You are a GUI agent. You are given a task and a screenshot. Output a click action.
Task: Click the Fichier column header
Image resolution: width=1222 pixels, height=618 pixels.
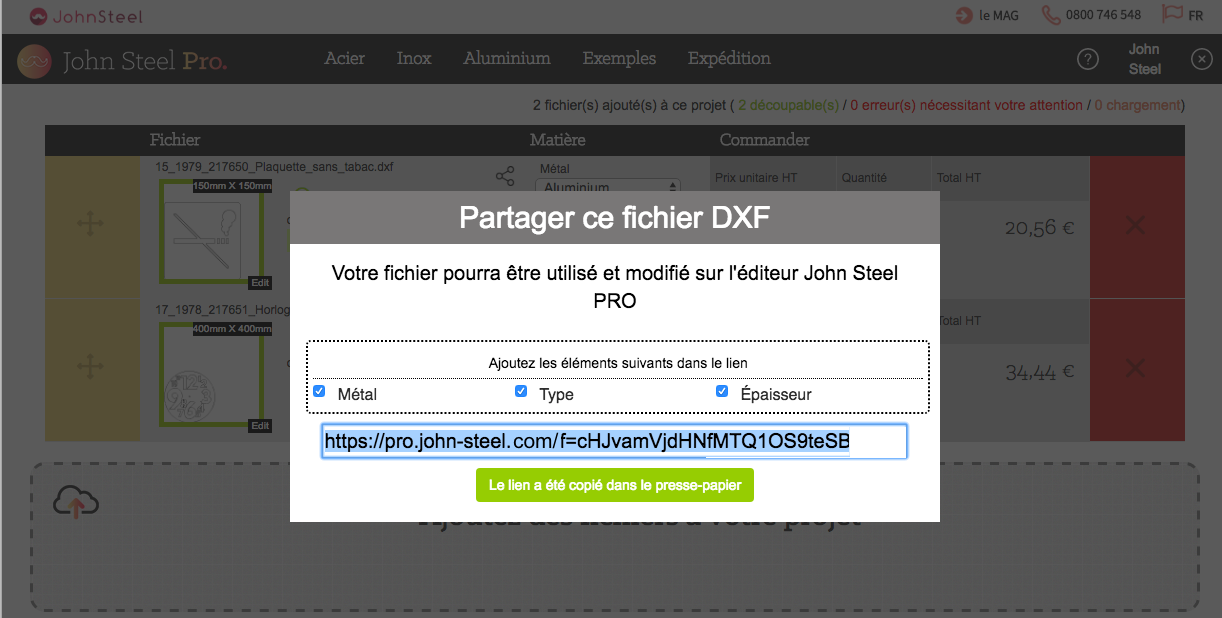coord(175,140)
